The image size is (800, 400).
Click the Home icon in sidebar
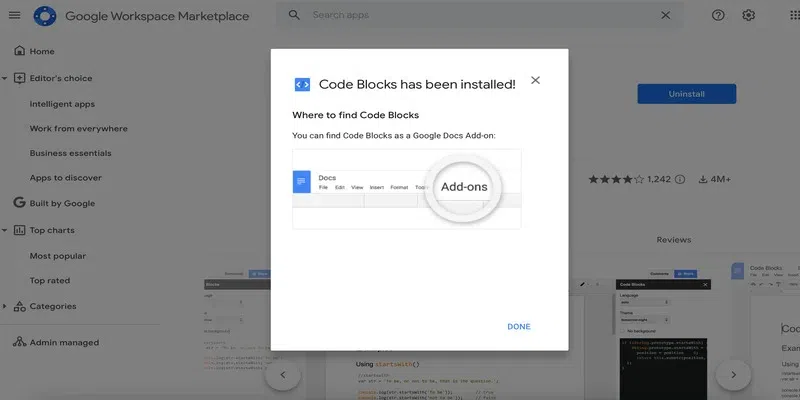tap(19, 51)
